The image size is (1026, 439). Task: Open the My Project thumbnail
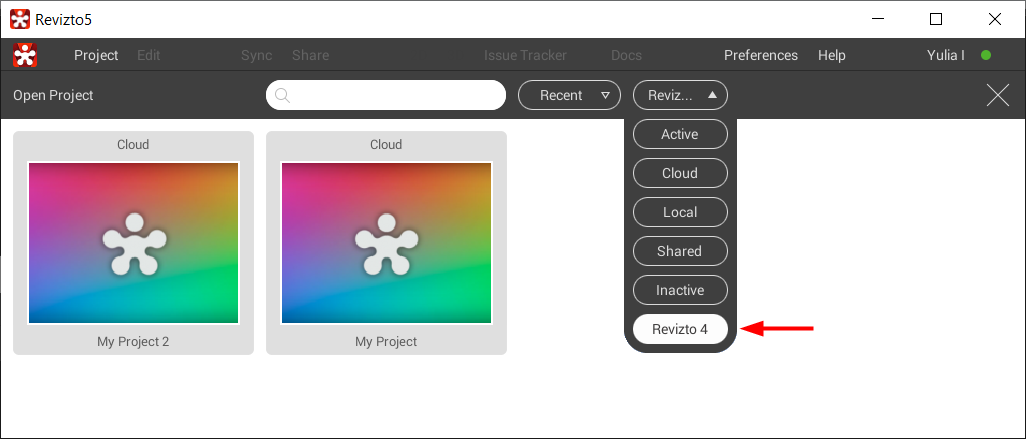tap(386, 243)
